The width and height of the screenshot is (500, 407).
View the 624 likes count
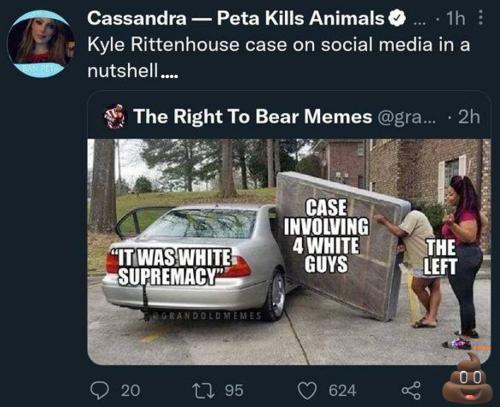[x=342, y=391]
